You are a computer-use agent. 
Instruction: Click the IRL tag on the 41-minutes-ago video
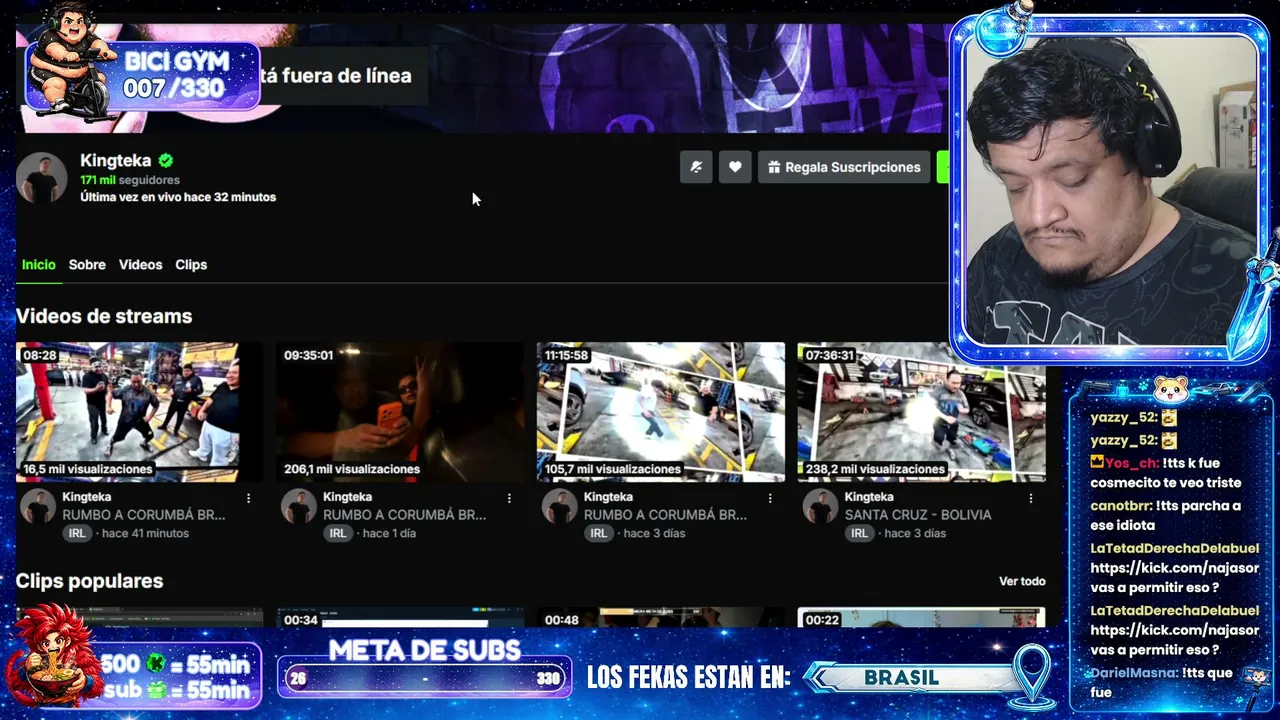[77, 533]
